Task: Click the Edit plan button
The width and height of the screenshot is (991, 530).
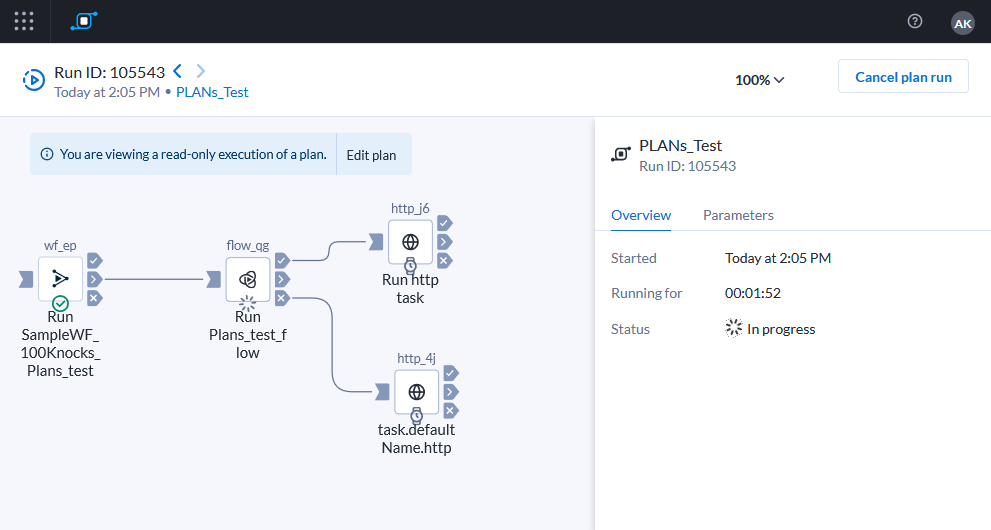Action: tap(371, 155)
